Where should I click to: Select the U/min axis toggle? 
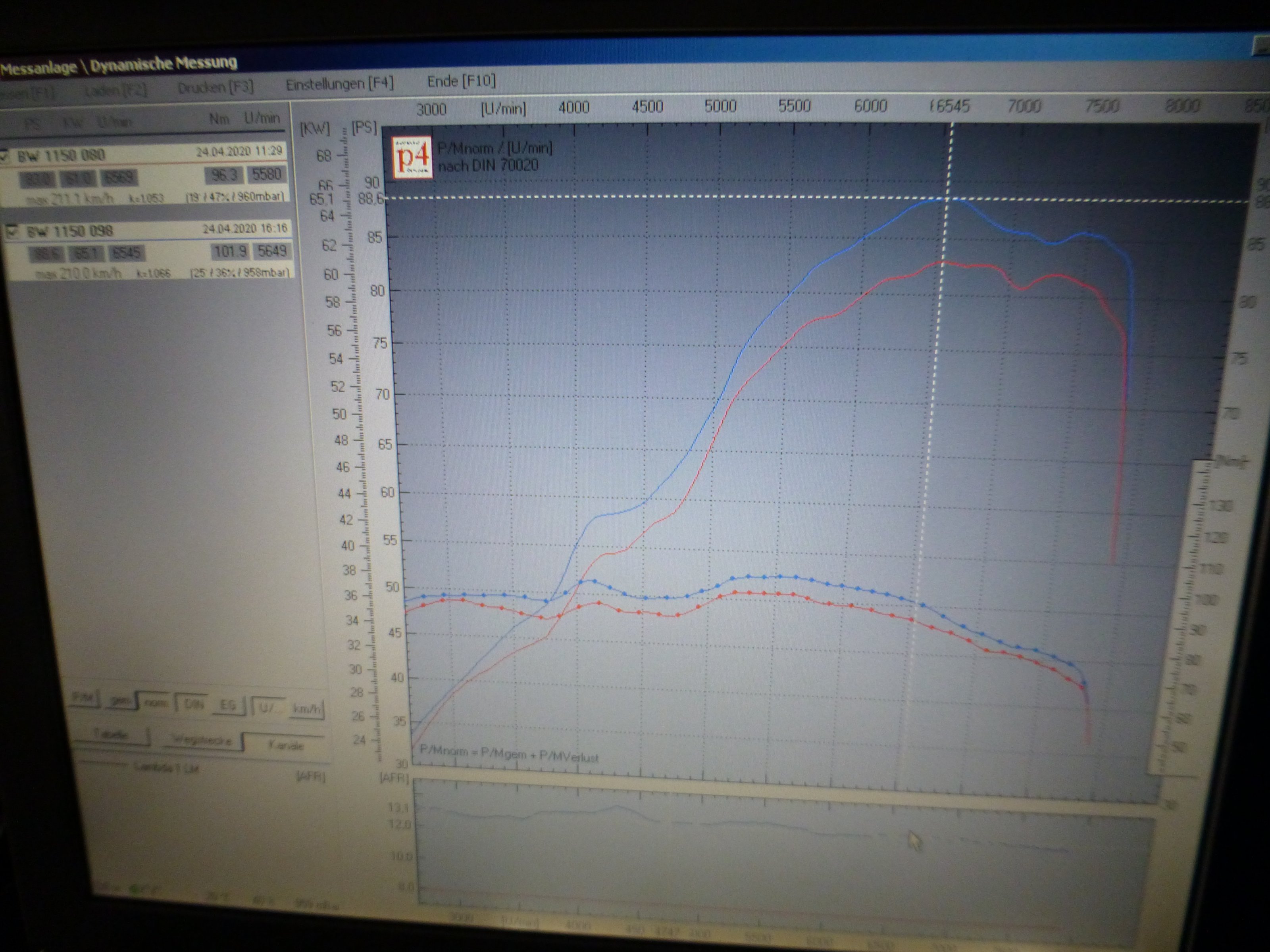tap(268, 707)
